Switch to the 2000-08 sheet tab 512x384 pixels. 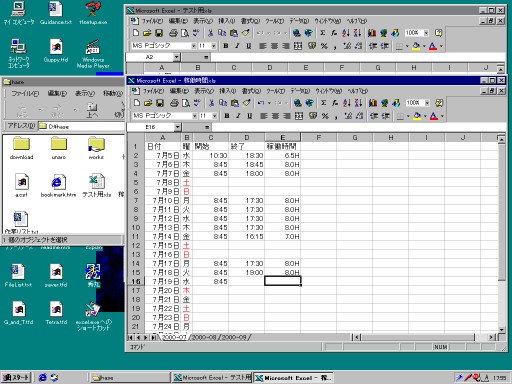click(x=205, y=337)
